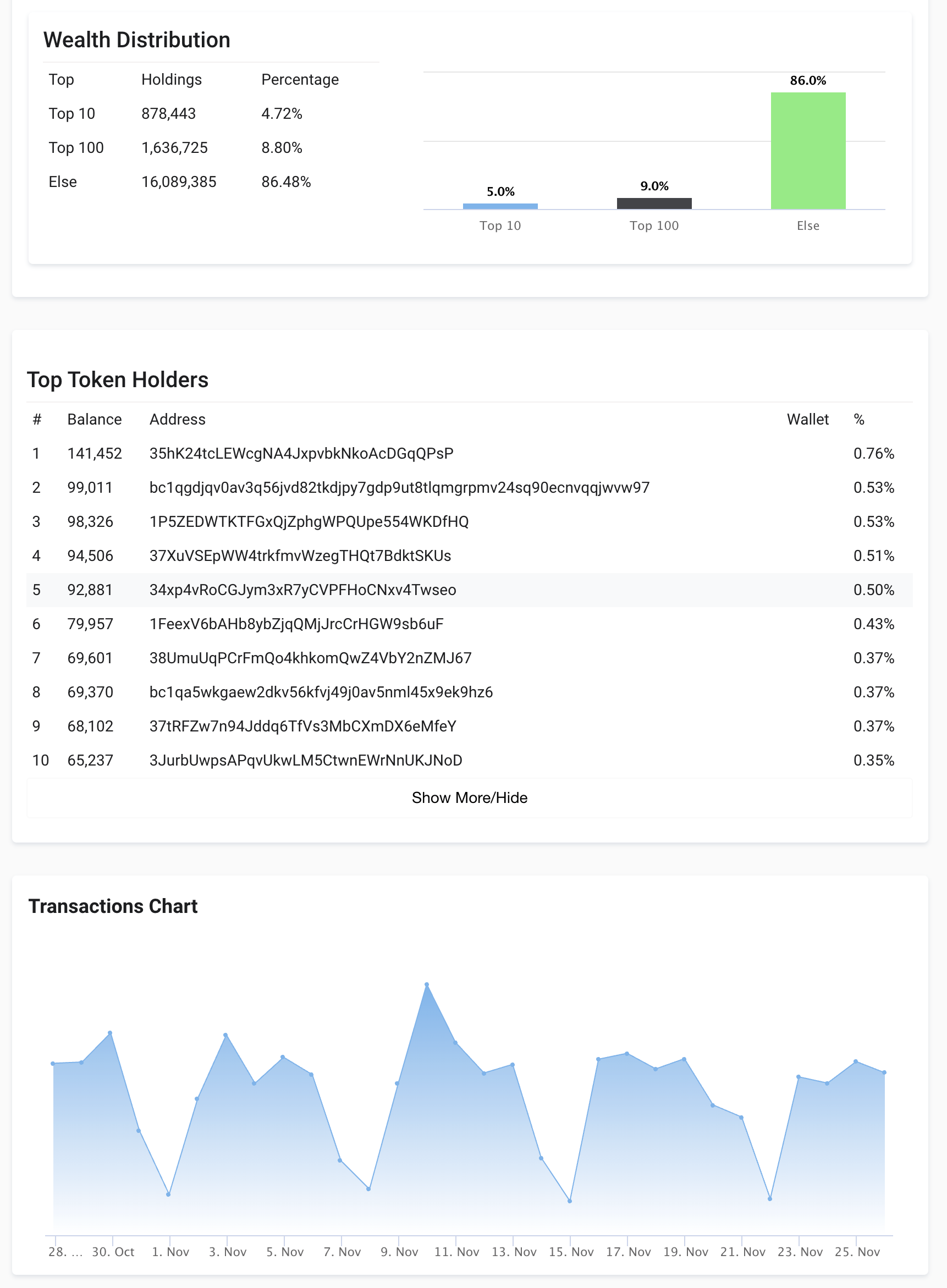947x1288 pixels.
Task: Select the Top 100 bar on the chart
Action: [x=653, y=202]
